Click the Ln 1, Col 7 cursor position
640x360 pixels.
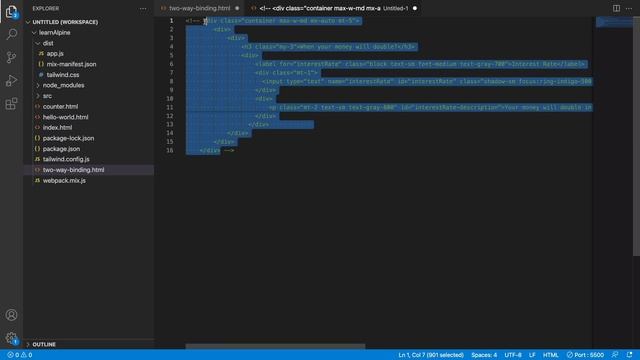pos(431,355)
